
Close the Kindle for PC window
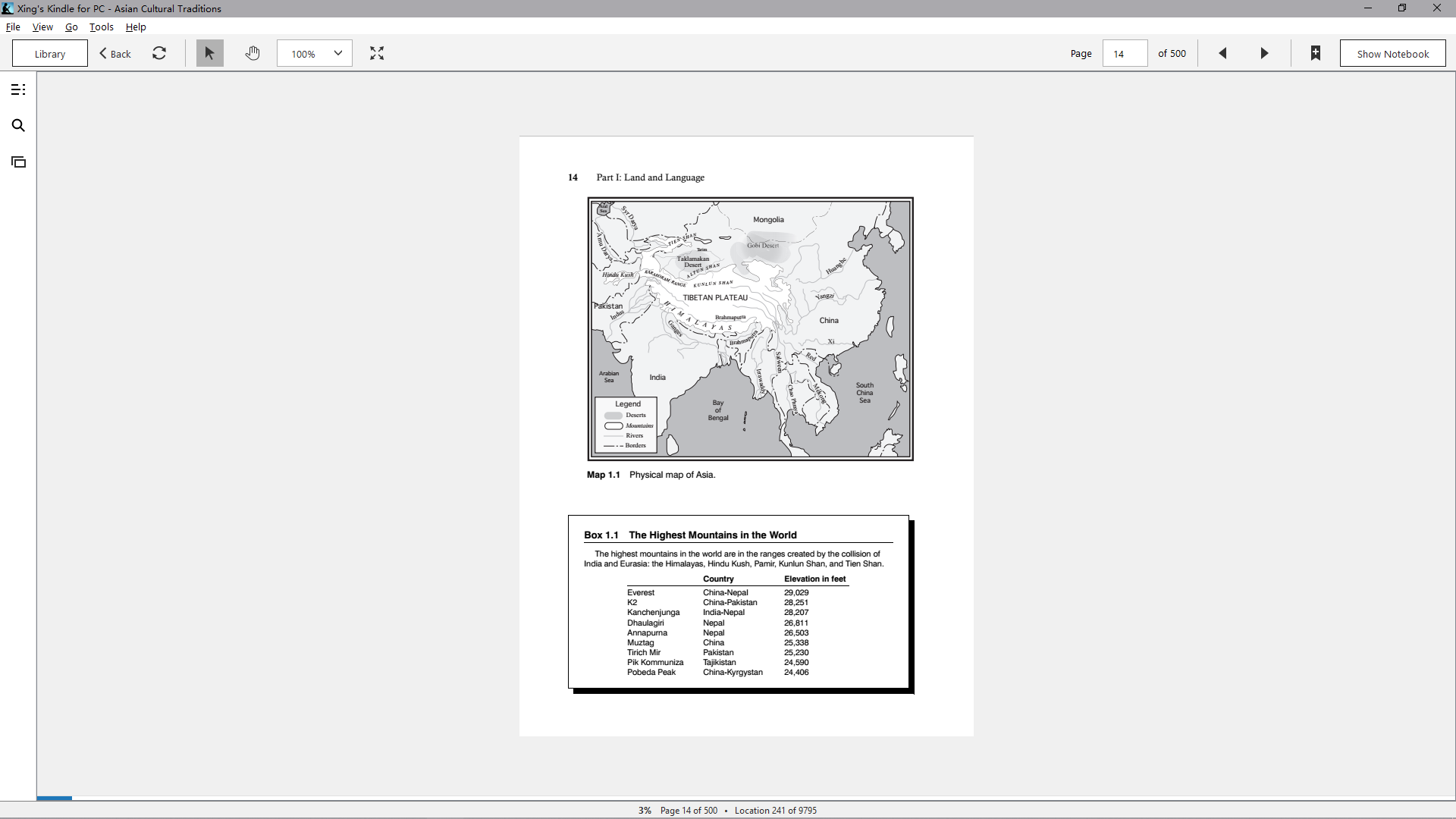point(1436,8)
